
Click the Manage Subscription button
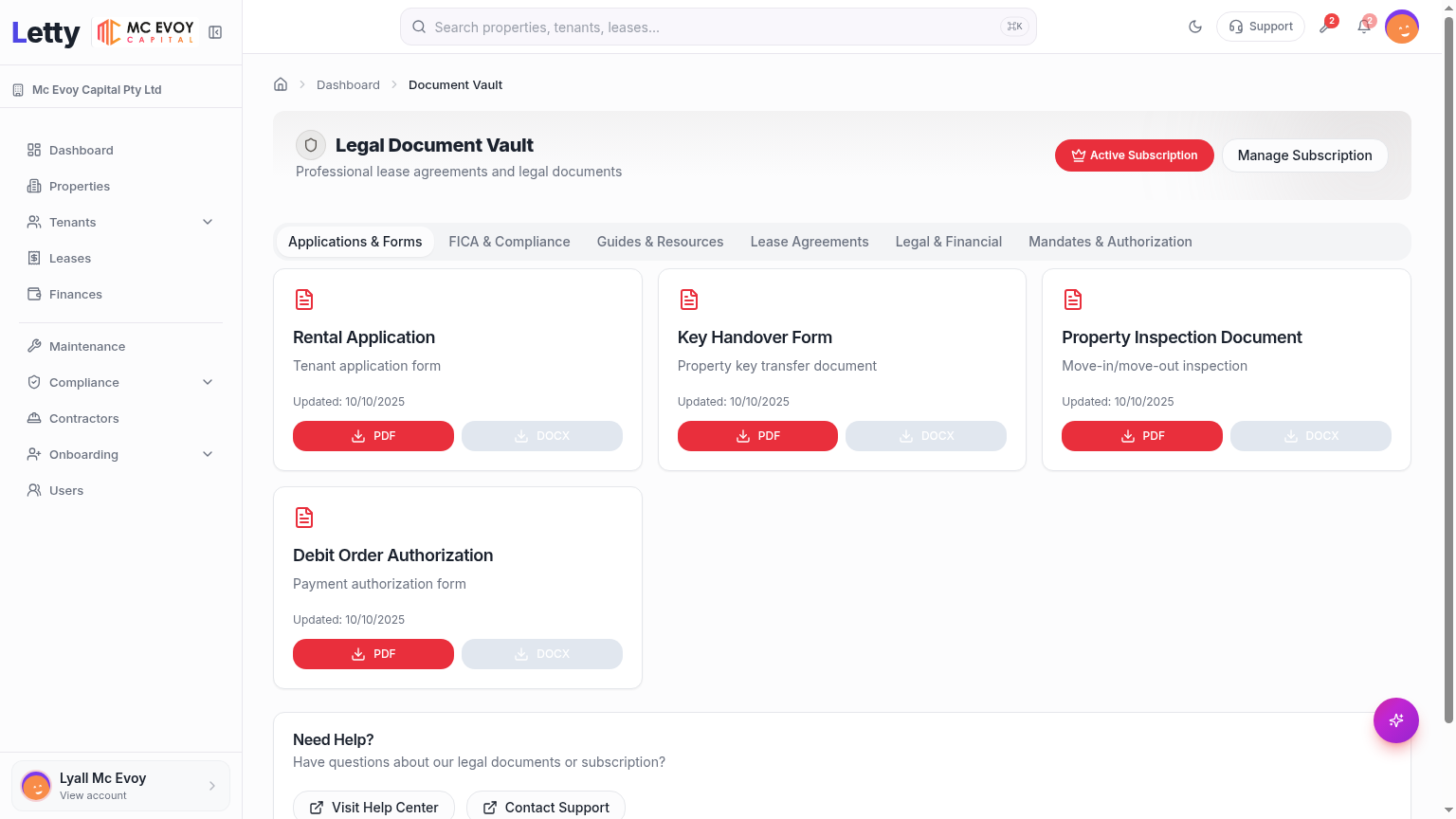tap(1304, 155)
